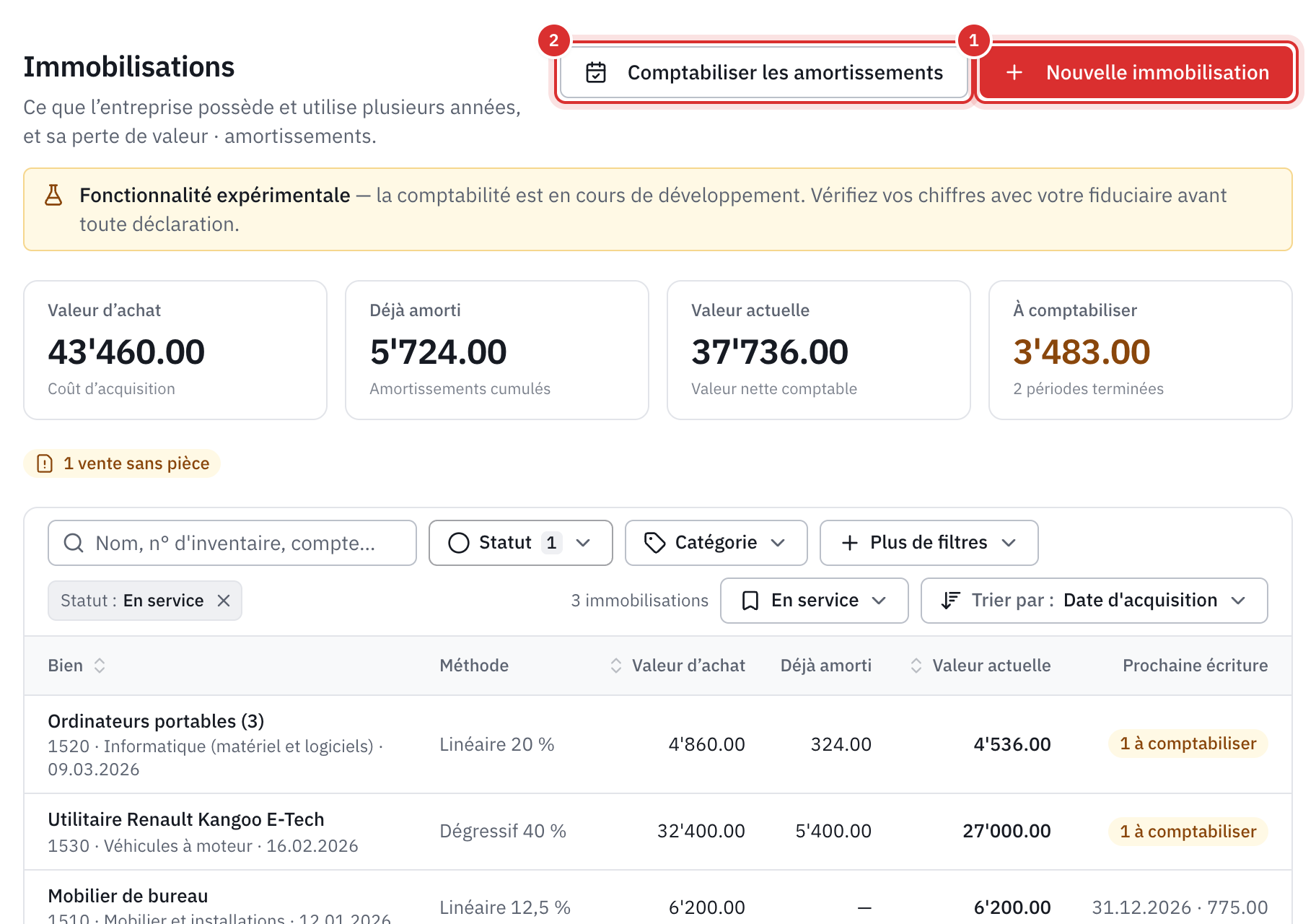Open the En service saved view dropdown
This screenshot has width=1316, height=924.
pos(815,601)
